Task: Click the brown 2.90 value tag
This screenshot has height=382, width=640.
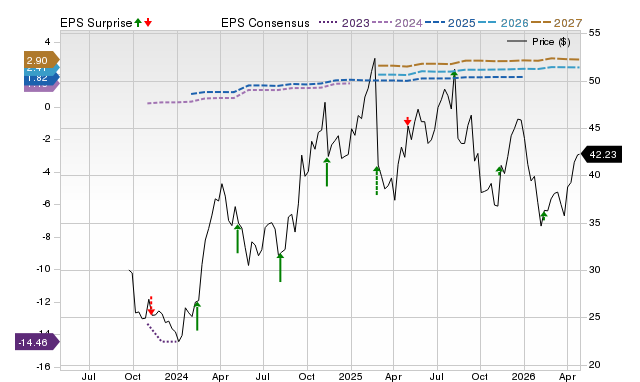Action: (41, 60)
